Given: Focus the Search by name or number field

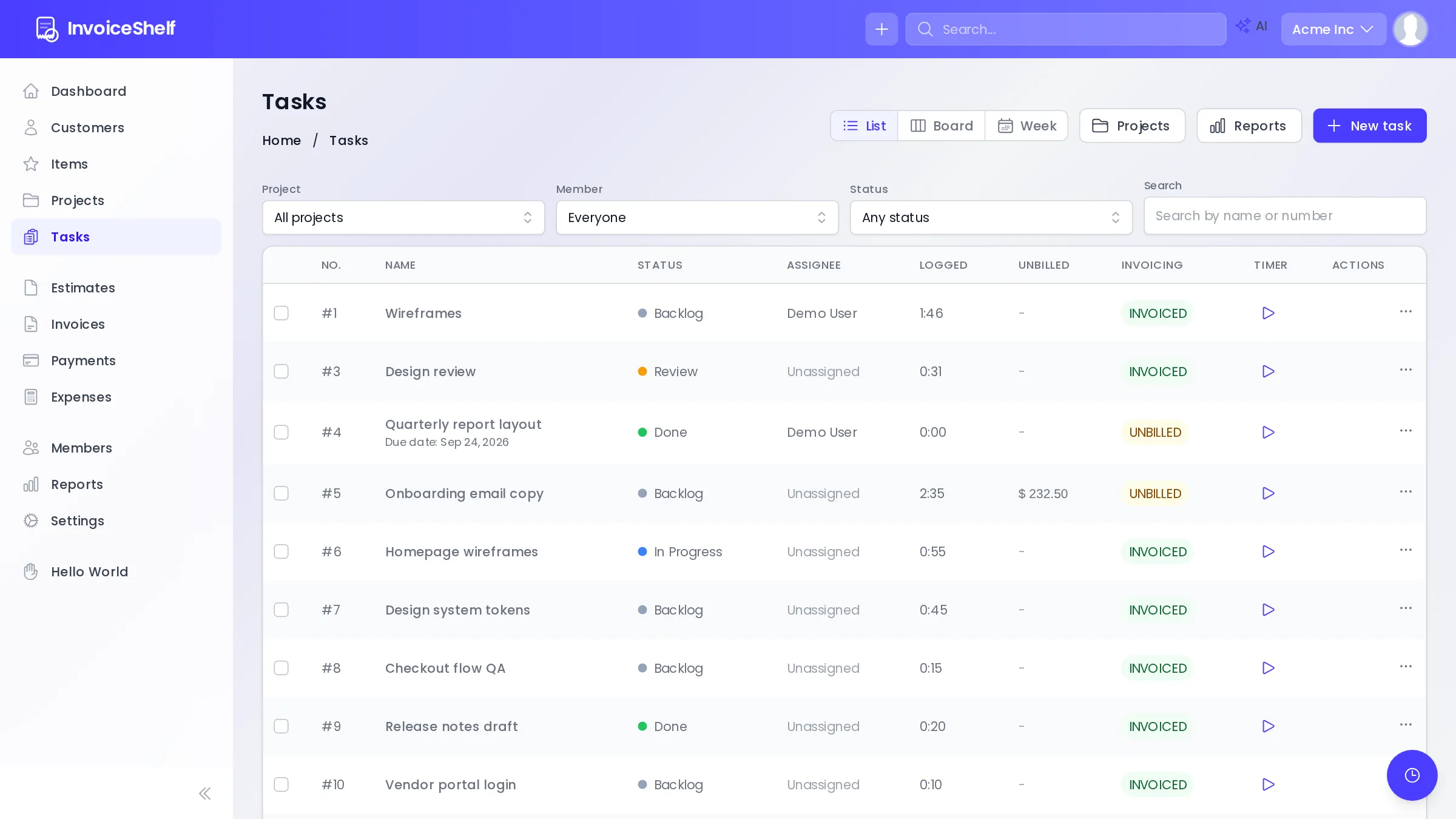Looking at the screenshot, I should pos(1285,215).
